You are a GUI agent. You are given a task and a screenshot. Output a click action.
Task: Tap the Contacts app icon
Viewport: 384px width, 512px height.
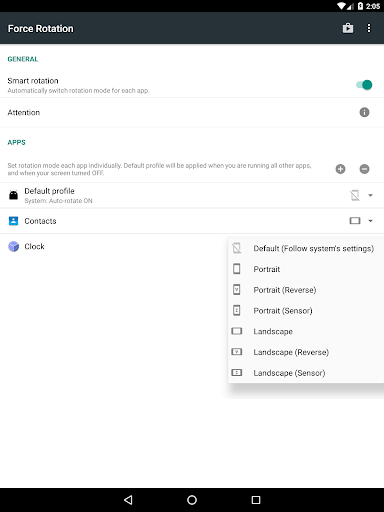(13, 221)
